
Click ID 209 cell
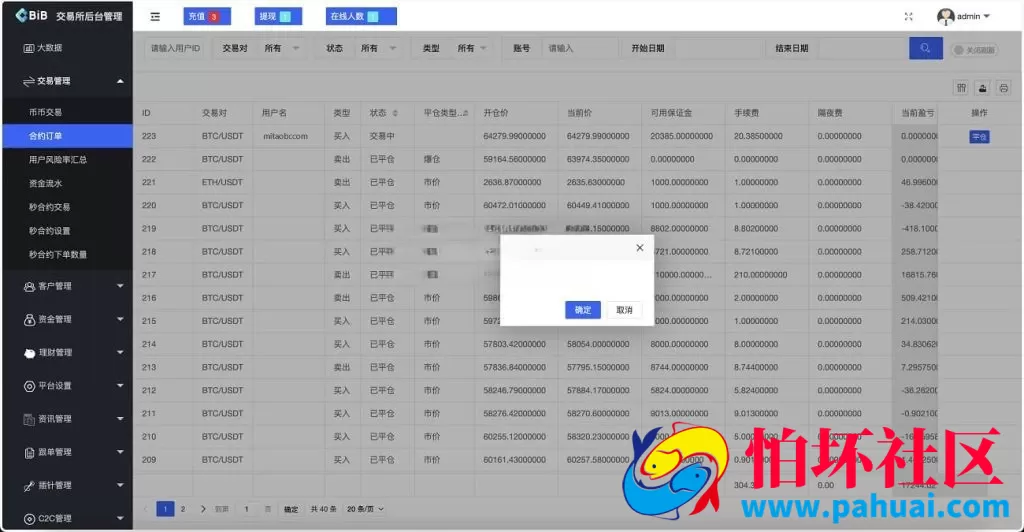(x=149, y=460)
